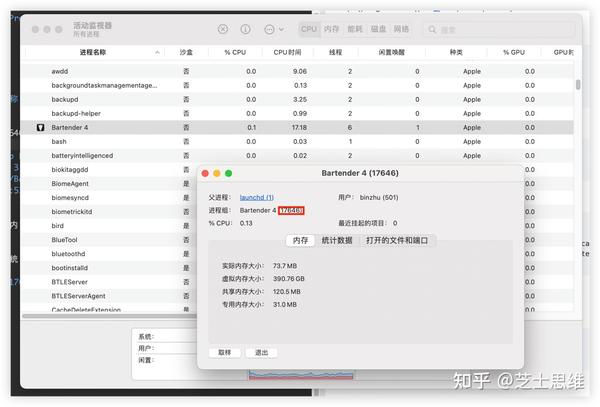Click the 退出 quit button
The image size is (600, 407).
point(261,352)
